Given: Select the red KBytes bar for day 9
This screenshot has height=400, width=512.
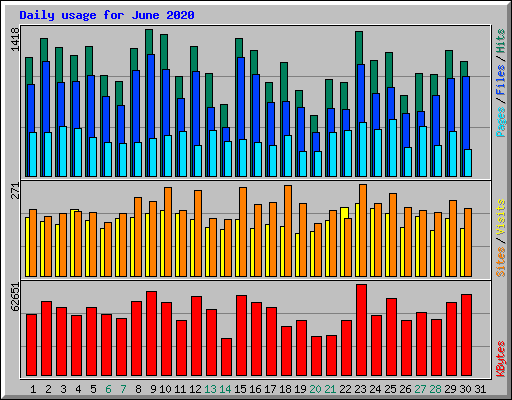Looking at the screenshot, I should coord(151,333).
